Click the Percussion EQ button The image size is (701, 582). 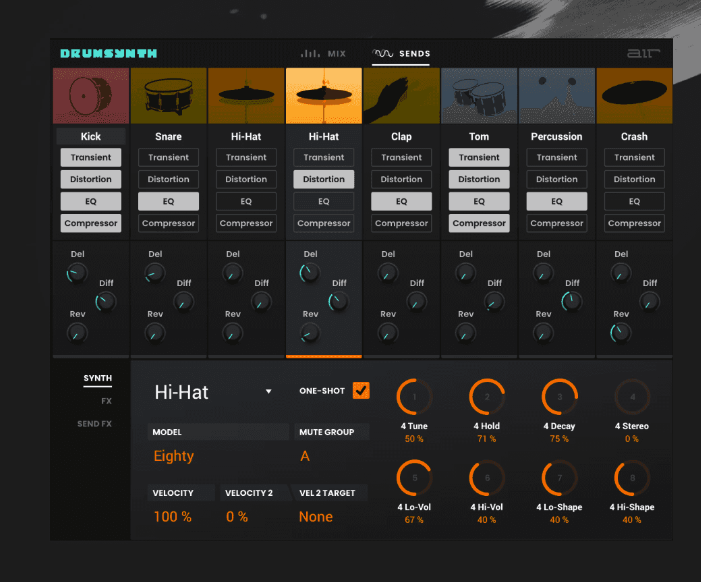tap(557, 201)
